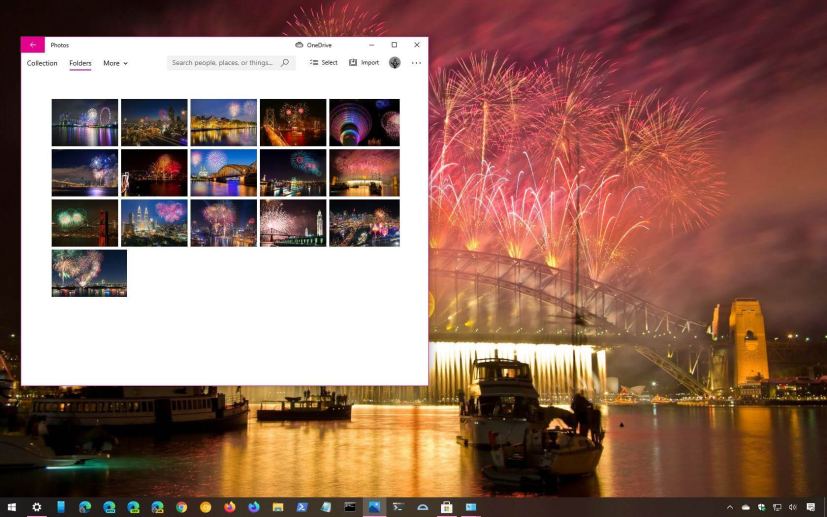Click the volume speaker tray icon

792,508
